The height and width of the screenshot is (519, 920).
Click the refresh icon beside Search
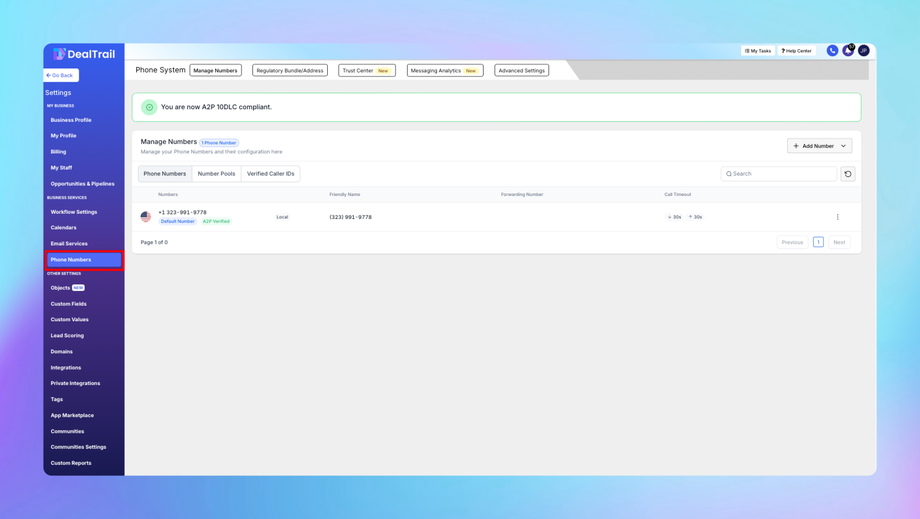[848, 174]
